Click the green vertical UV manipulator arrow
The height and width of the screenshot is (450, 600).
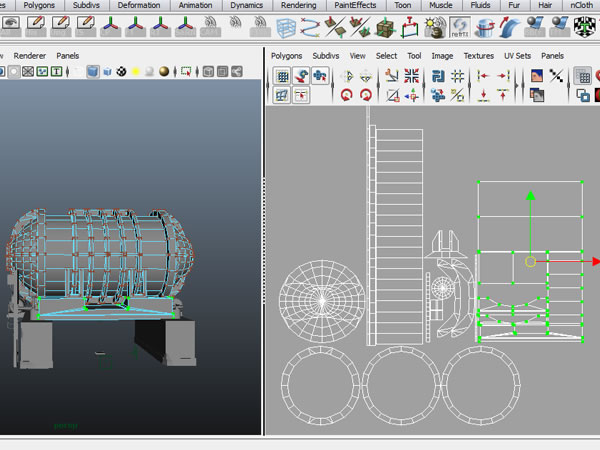coord(530,196)
